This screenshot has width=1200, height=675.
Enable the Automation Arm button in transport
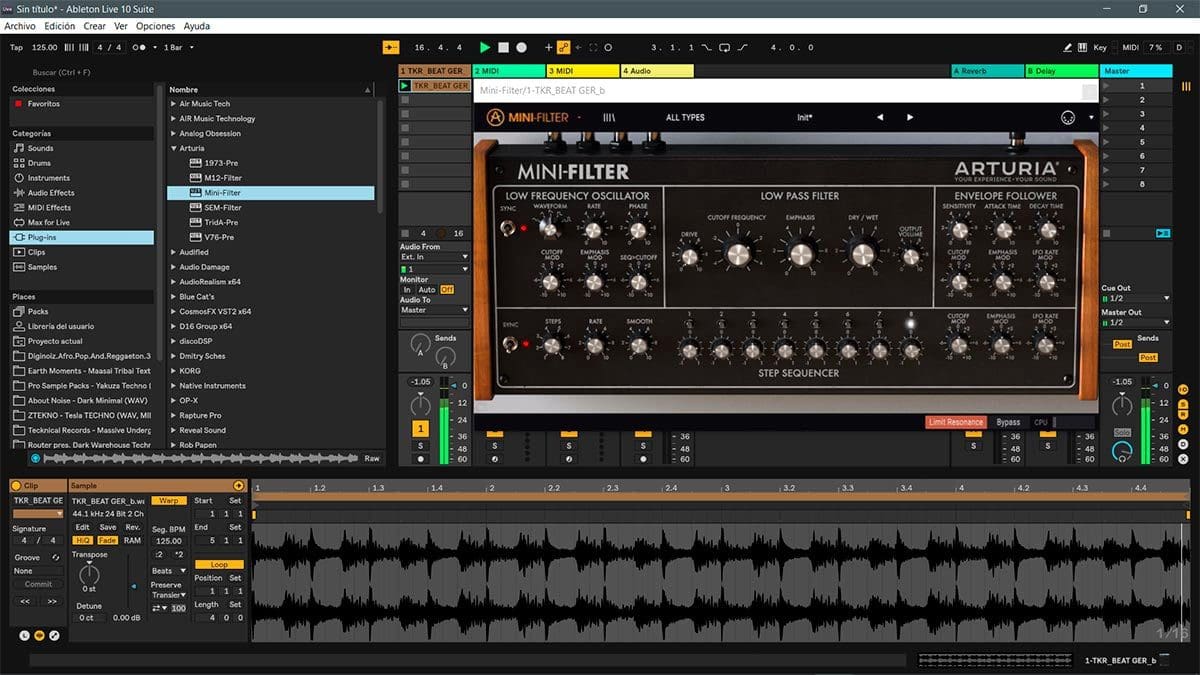[564, 47]
